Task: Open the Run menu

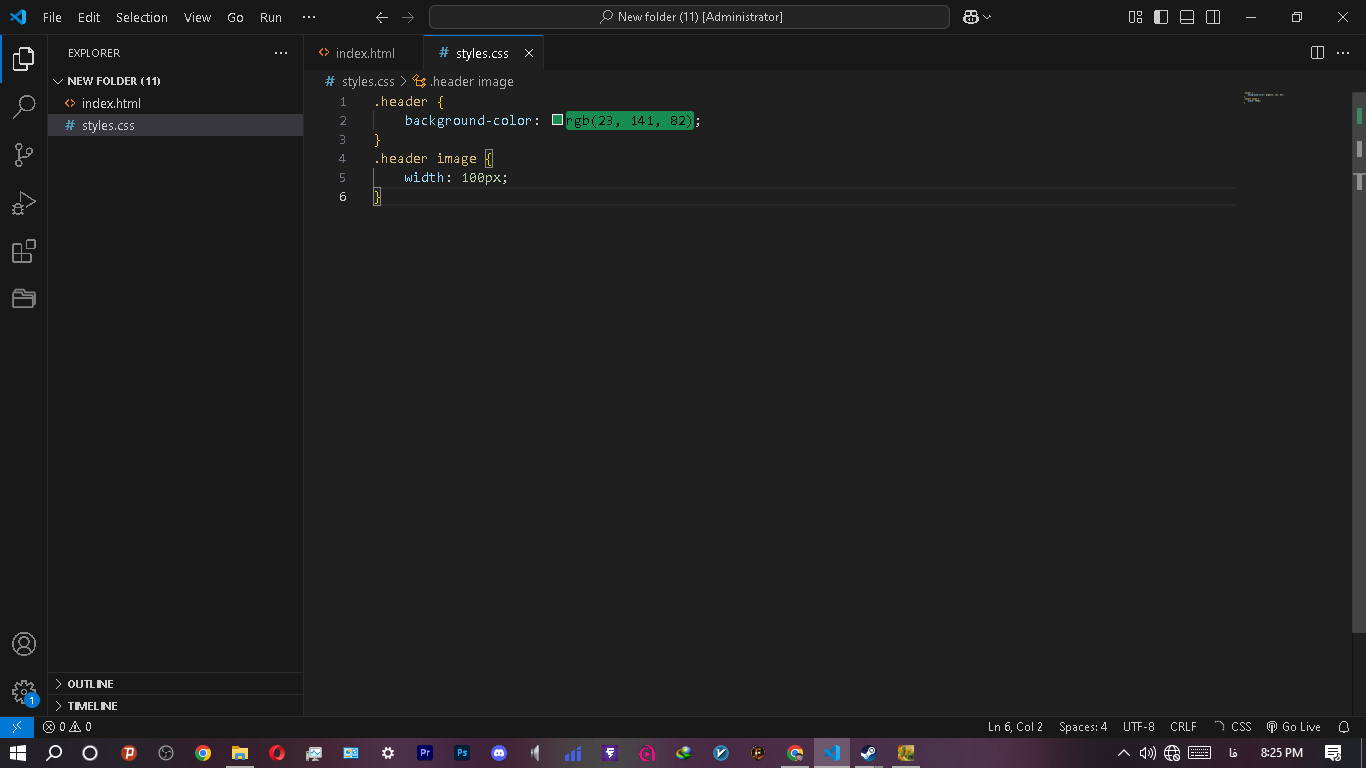Action: [x=270, y=17]
